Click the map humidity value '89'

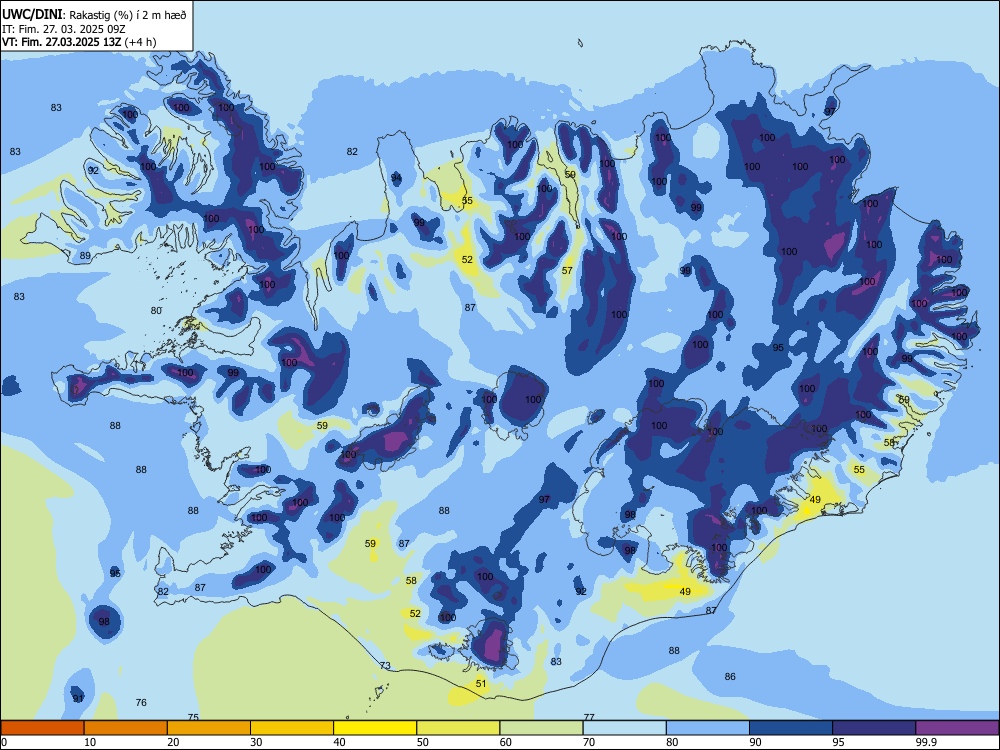(85, 256)
